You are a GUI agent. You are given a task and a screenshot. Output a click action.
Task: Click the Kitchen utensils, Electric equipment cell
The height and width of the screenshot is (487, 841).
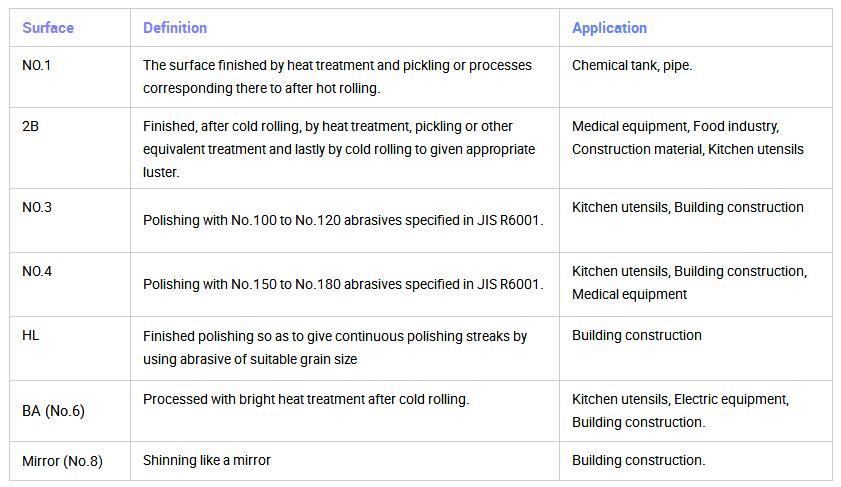tap(696, 411)
